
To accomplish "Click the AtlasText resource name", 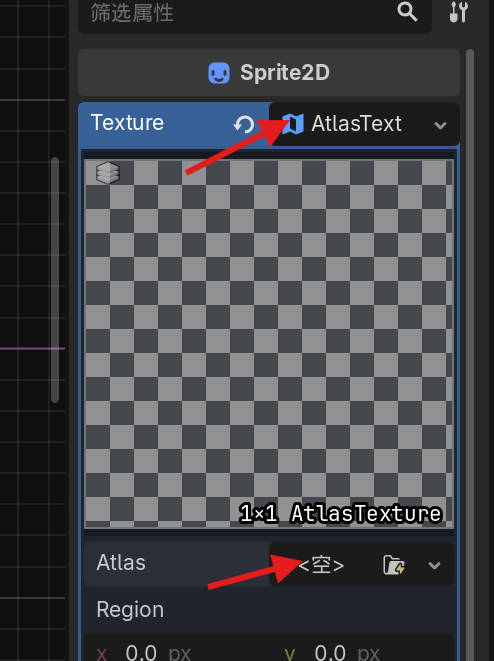I will 356,124.
